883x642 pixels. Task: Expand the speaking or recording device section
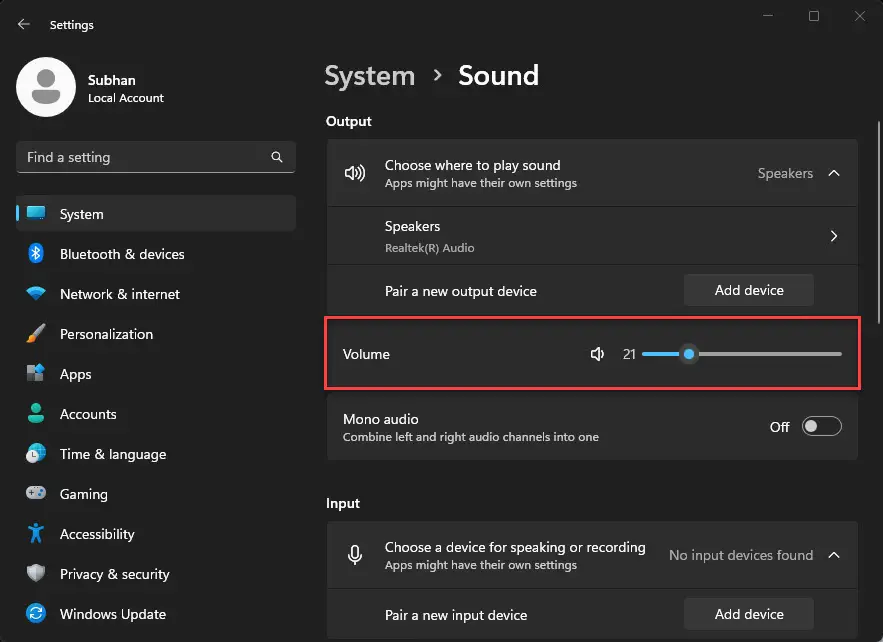tap(834, 555)
